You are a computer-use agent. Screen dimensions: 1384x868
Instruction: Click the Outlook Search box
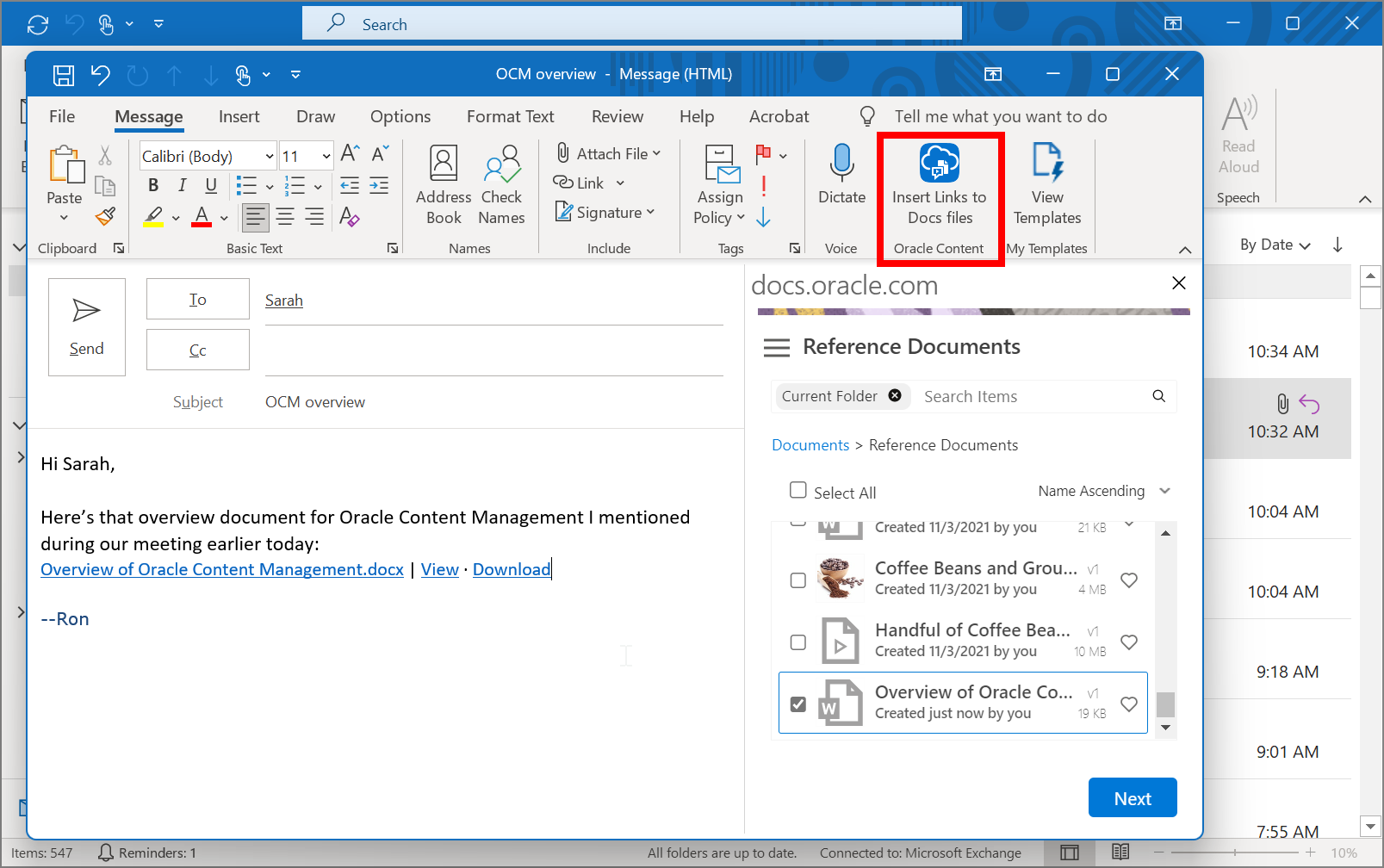[632, 24]
